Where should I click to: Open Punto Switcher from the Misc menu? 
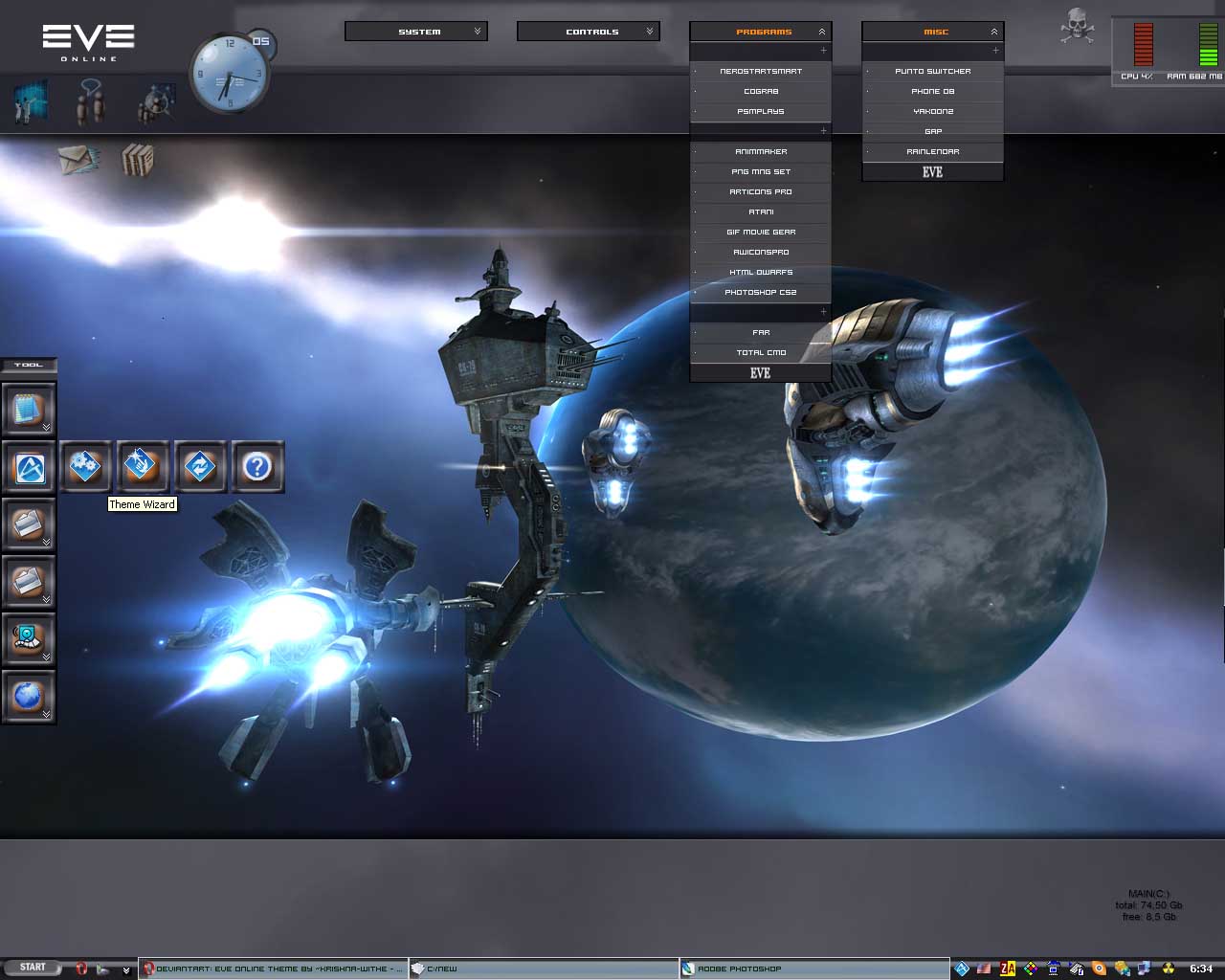(933, 71)
